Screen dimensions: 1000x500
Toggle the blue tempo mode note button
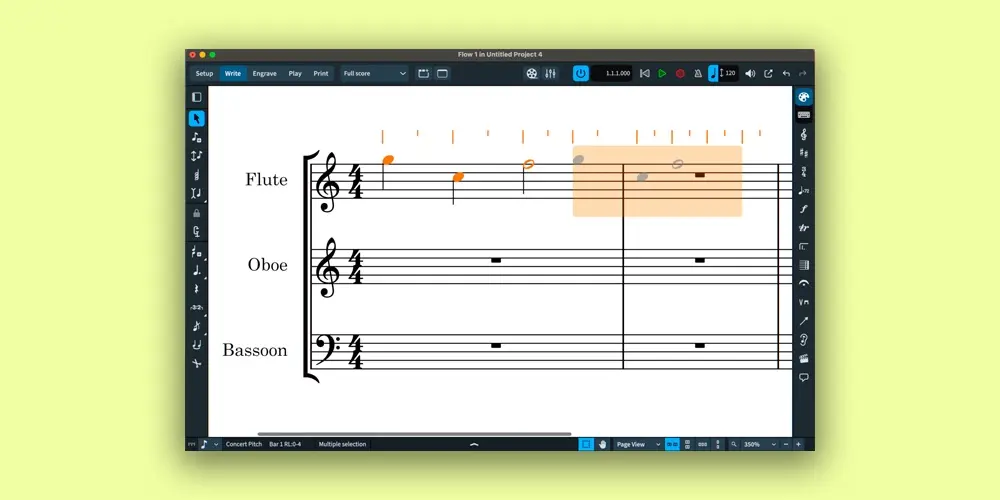[x=713, y=73]
